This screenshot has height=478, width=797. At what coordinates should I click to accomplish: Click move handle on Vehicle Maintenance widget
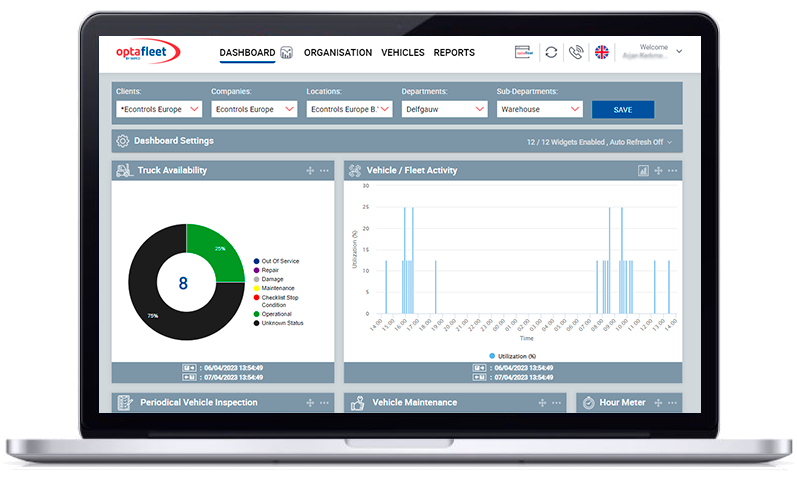[x=542, y=403]
